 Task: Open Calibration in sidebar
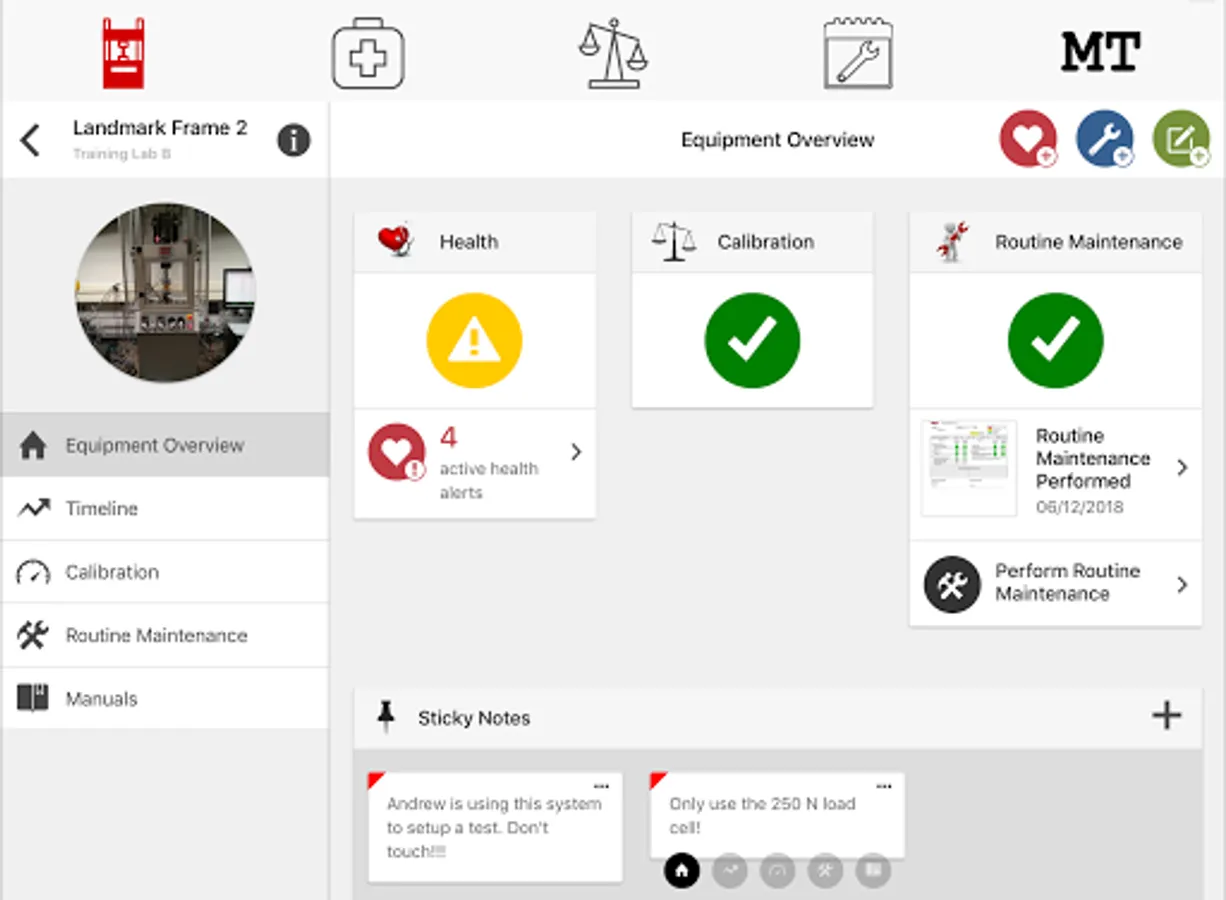coord(165,572)
